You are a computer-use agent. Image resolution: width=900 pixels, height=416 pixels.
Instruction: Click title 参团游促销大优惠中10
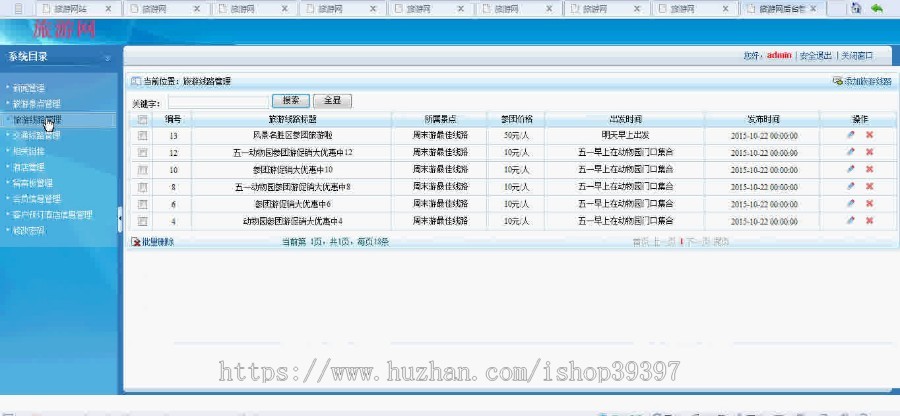[x=293, y=170]
